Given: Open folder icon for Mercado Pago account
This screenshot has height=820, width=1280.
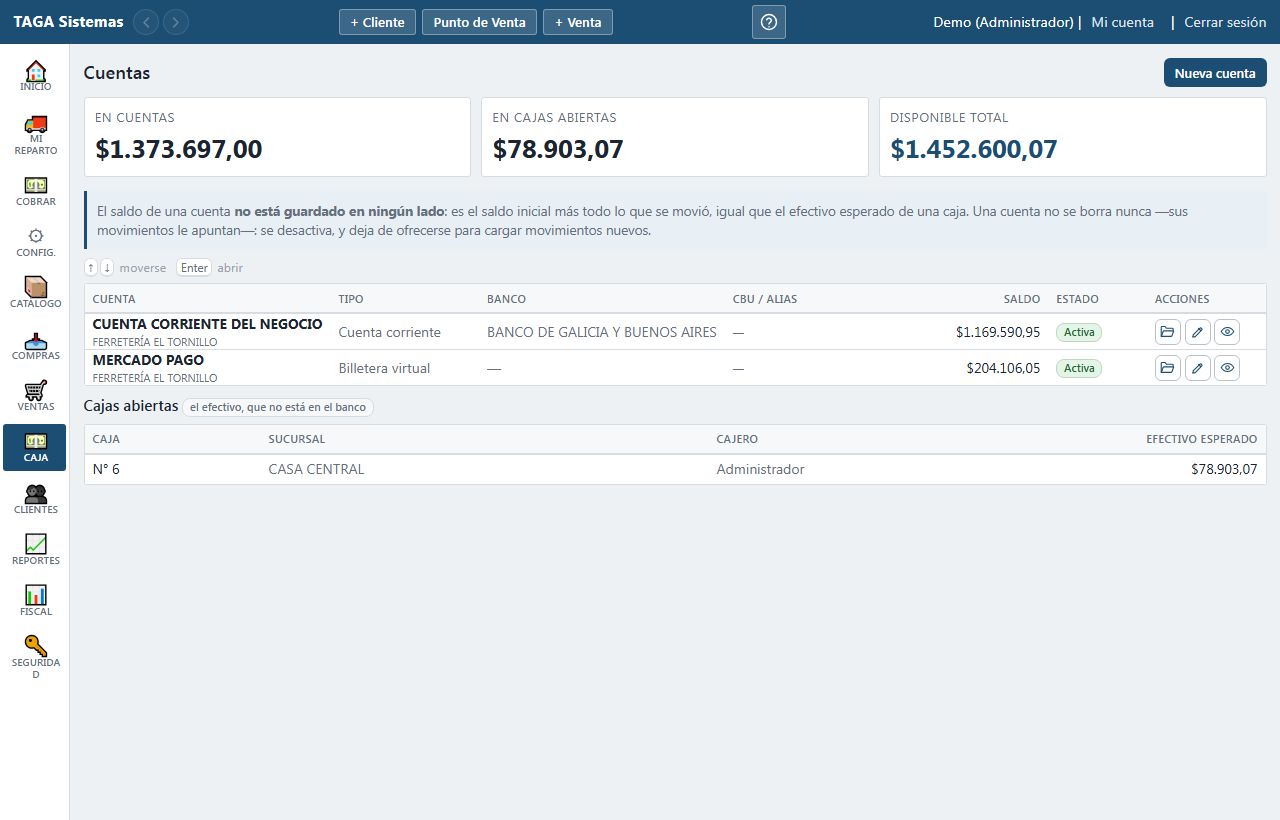Looking at the screenshot, I should [x=1168, y=368].
